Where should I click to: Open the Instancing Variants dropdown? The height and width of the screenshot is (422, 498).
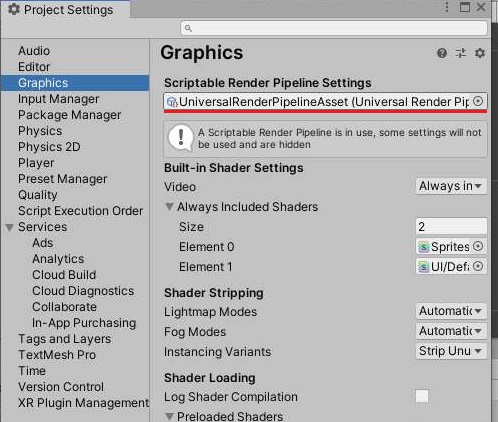[451, 351]
